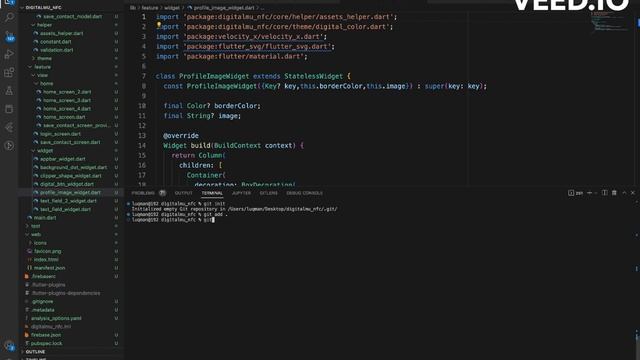
Task: Click the editor minimap preview
Action: (610, 21)
